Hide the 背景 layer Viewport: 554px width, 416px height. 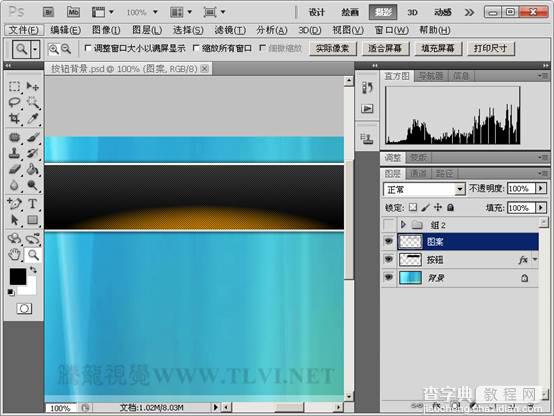[389, 277]
